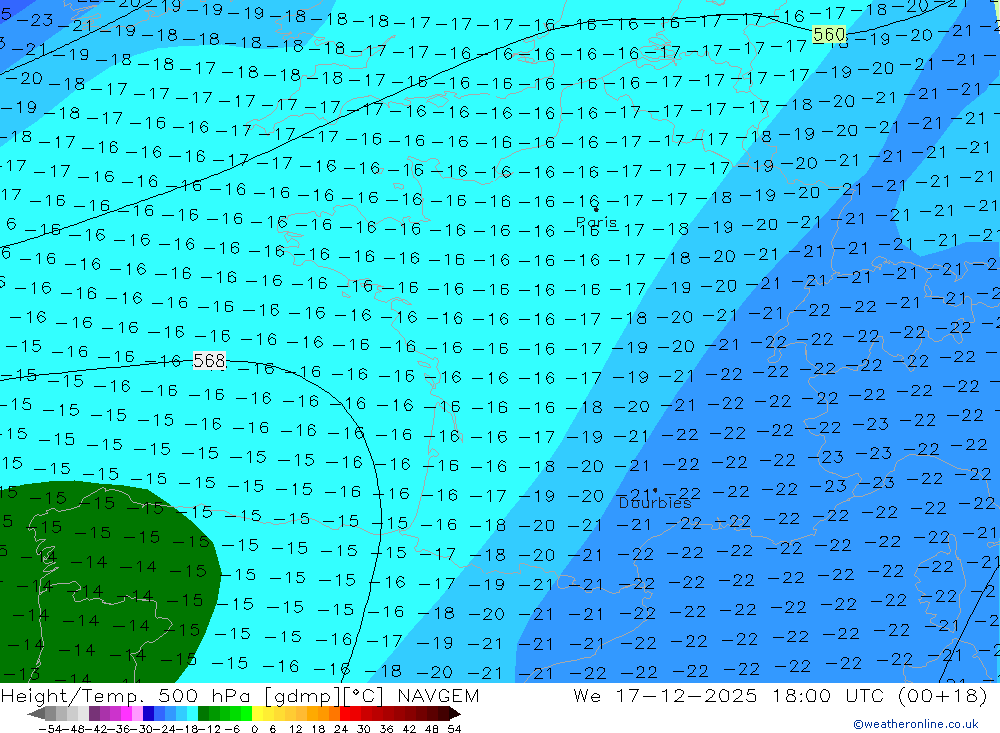Image resolution: width=1000 pixels, height=733 pixels.
Task: Select the Dourbies location label
Action: click(x=655, y=503)
